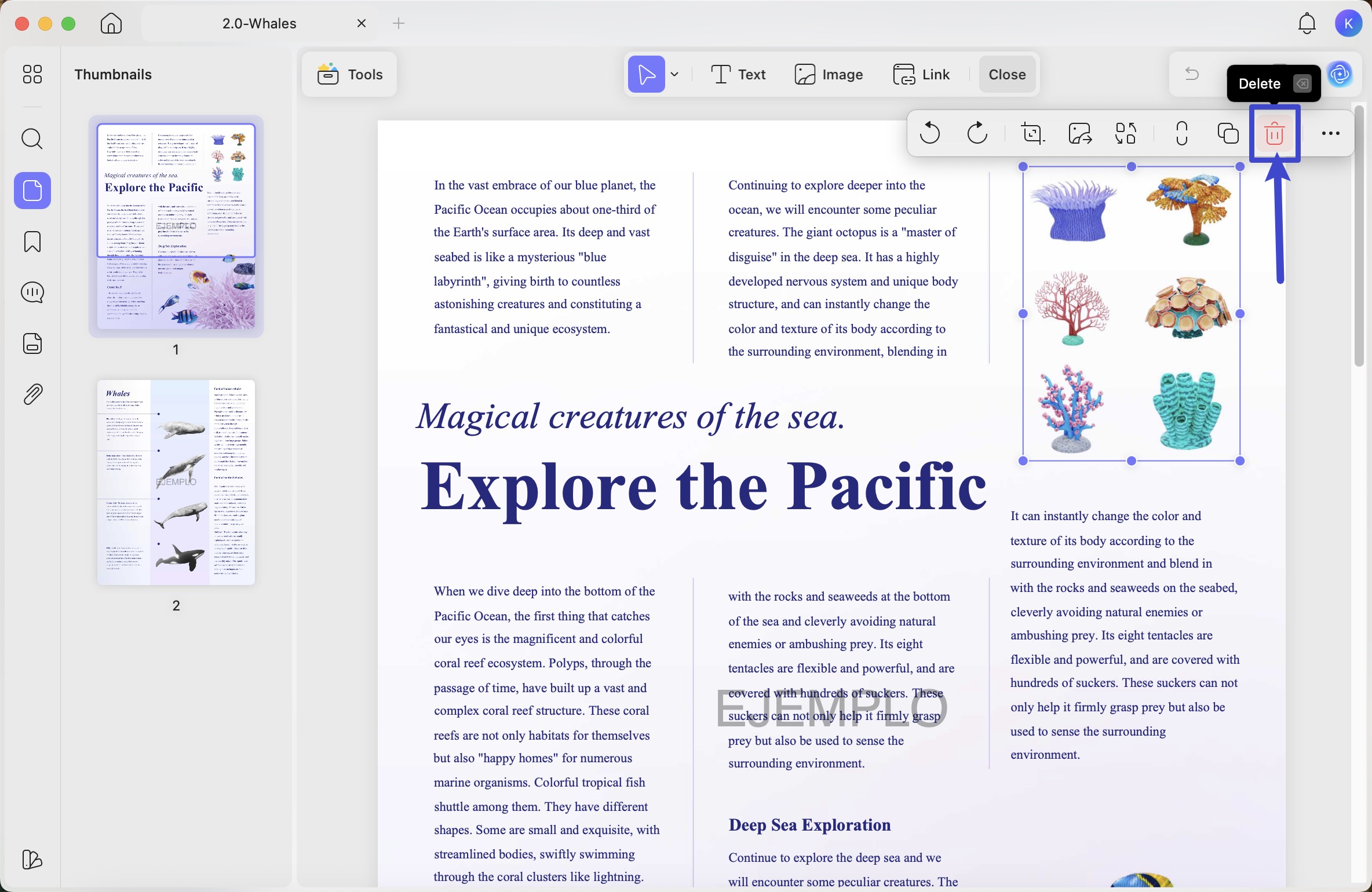The image size is (1372, 892).
Task: Click the replace image icon
Action: (1126, 133)
